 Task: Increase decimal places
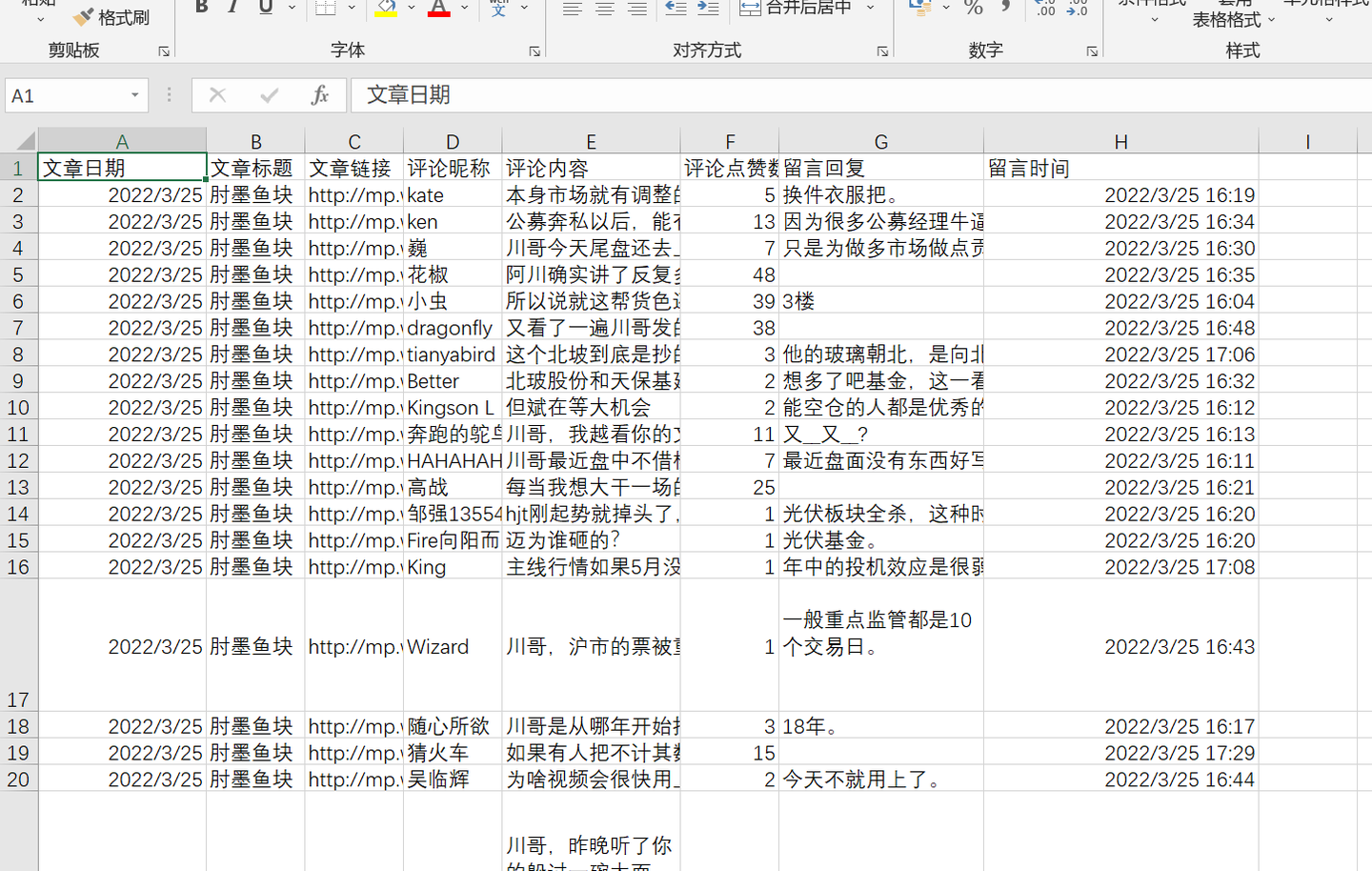coord(1045,8)
